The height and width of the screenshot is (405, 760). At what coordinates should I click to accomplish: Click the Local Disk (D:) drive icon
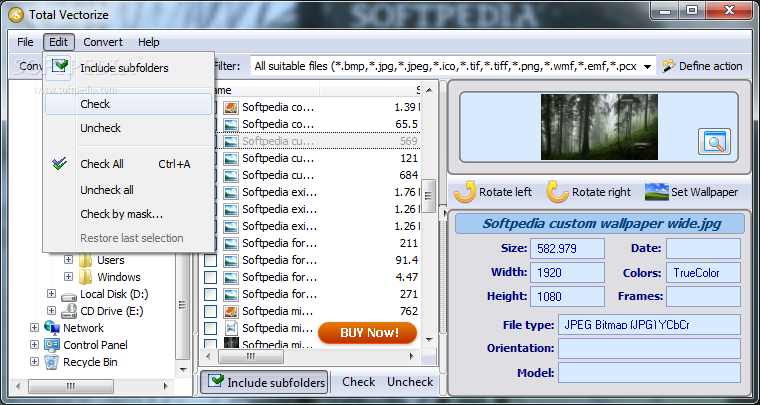[x=69, y=295]
